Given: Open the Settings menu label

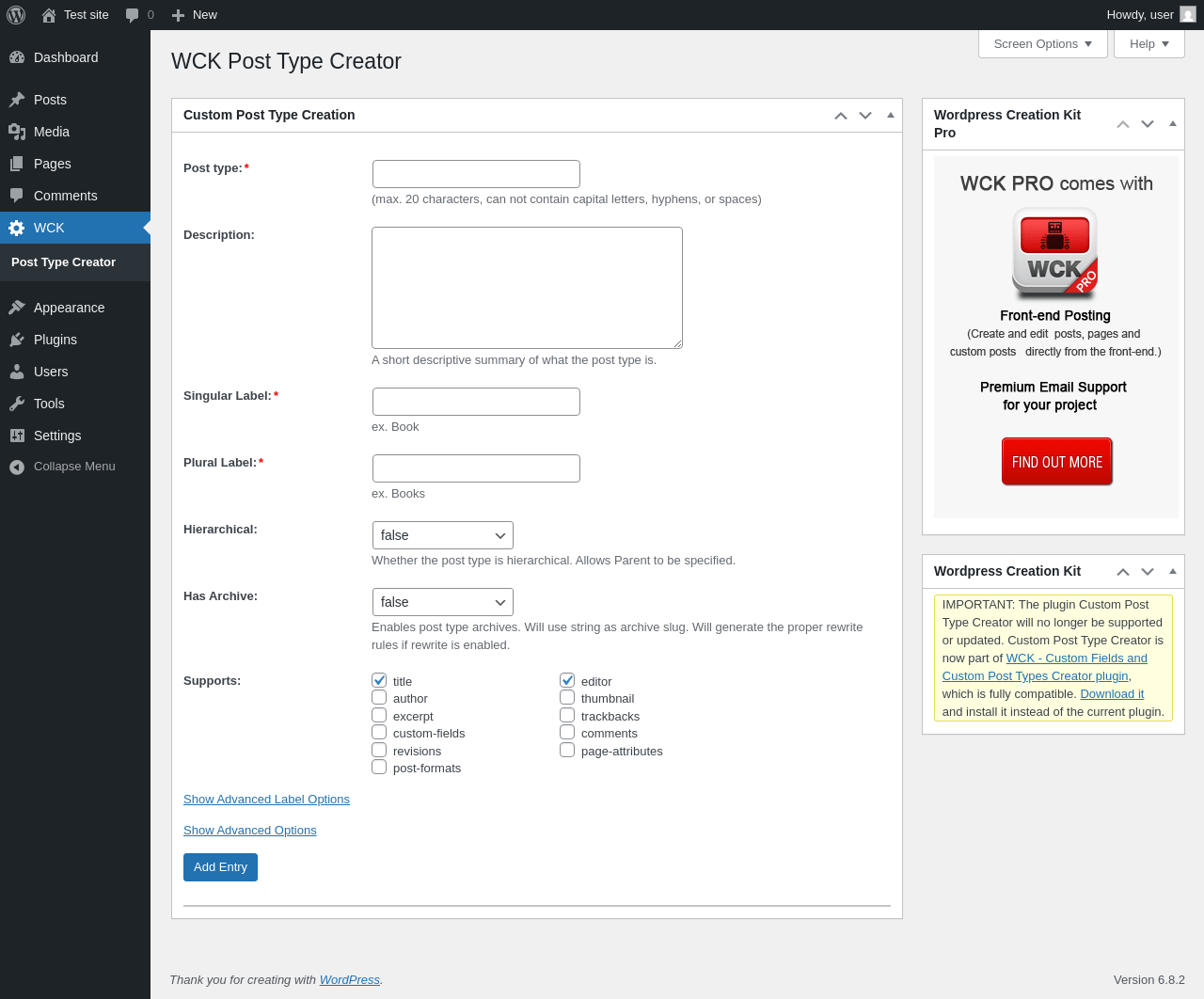Looking at the screenshot, I should click(x=57, y=436).
